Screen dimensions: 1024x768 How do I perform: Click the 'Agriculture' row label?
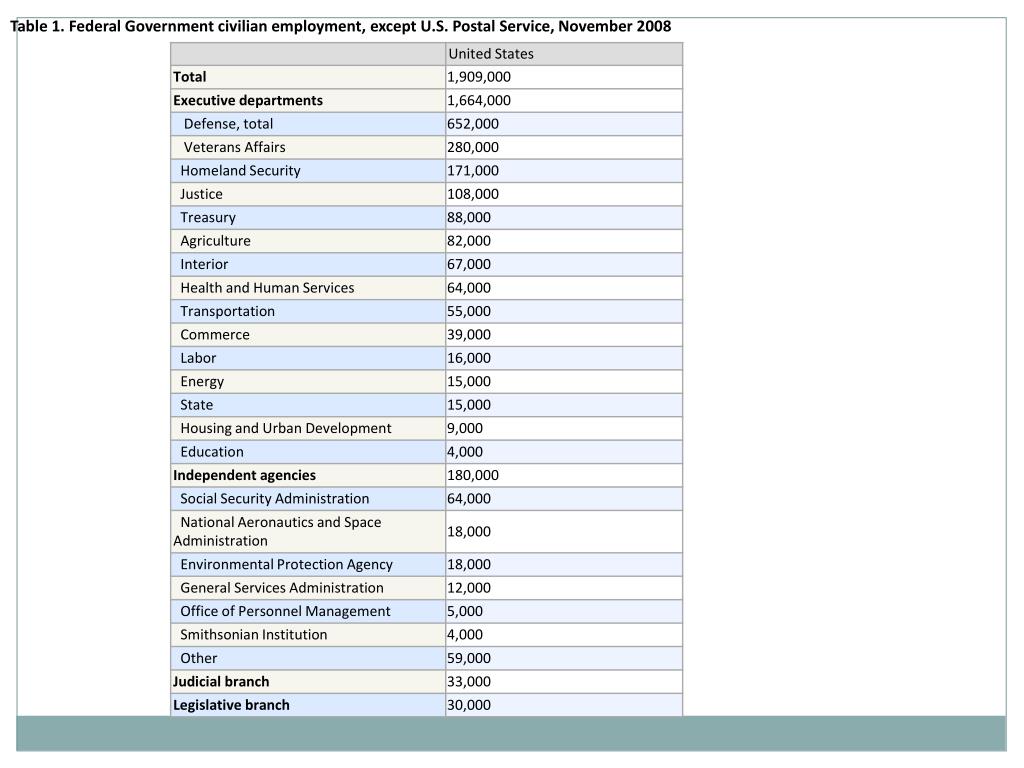point(216,242)
